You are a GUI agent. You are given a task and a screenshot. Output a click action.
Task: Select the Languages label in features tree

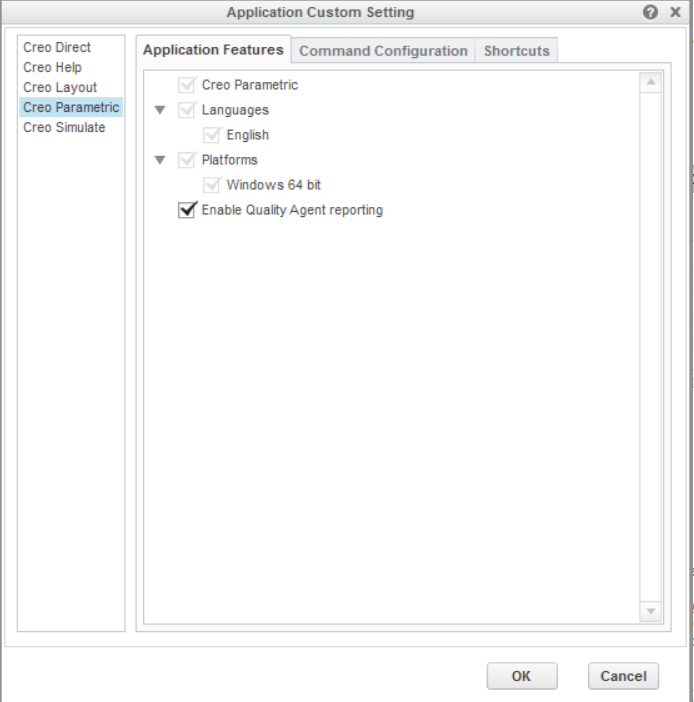pos(235,110)
